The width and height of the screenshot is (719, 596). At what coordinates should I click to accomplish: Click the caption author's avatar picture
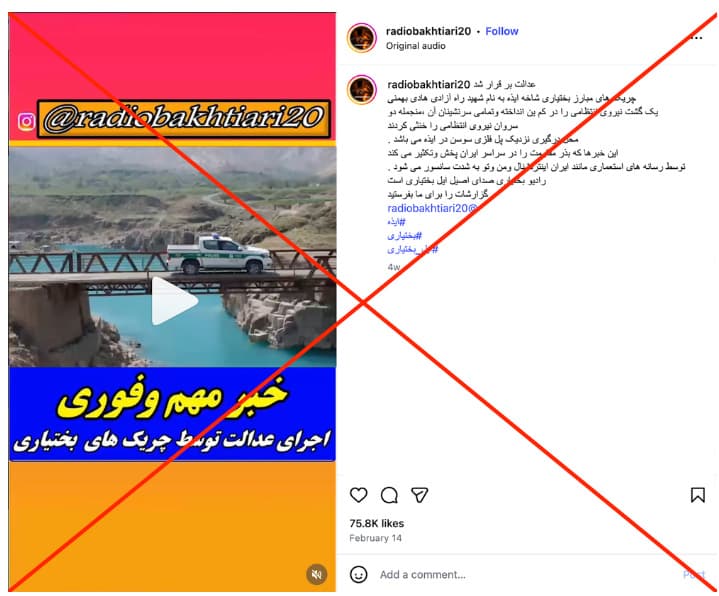(x=362, y=90)
